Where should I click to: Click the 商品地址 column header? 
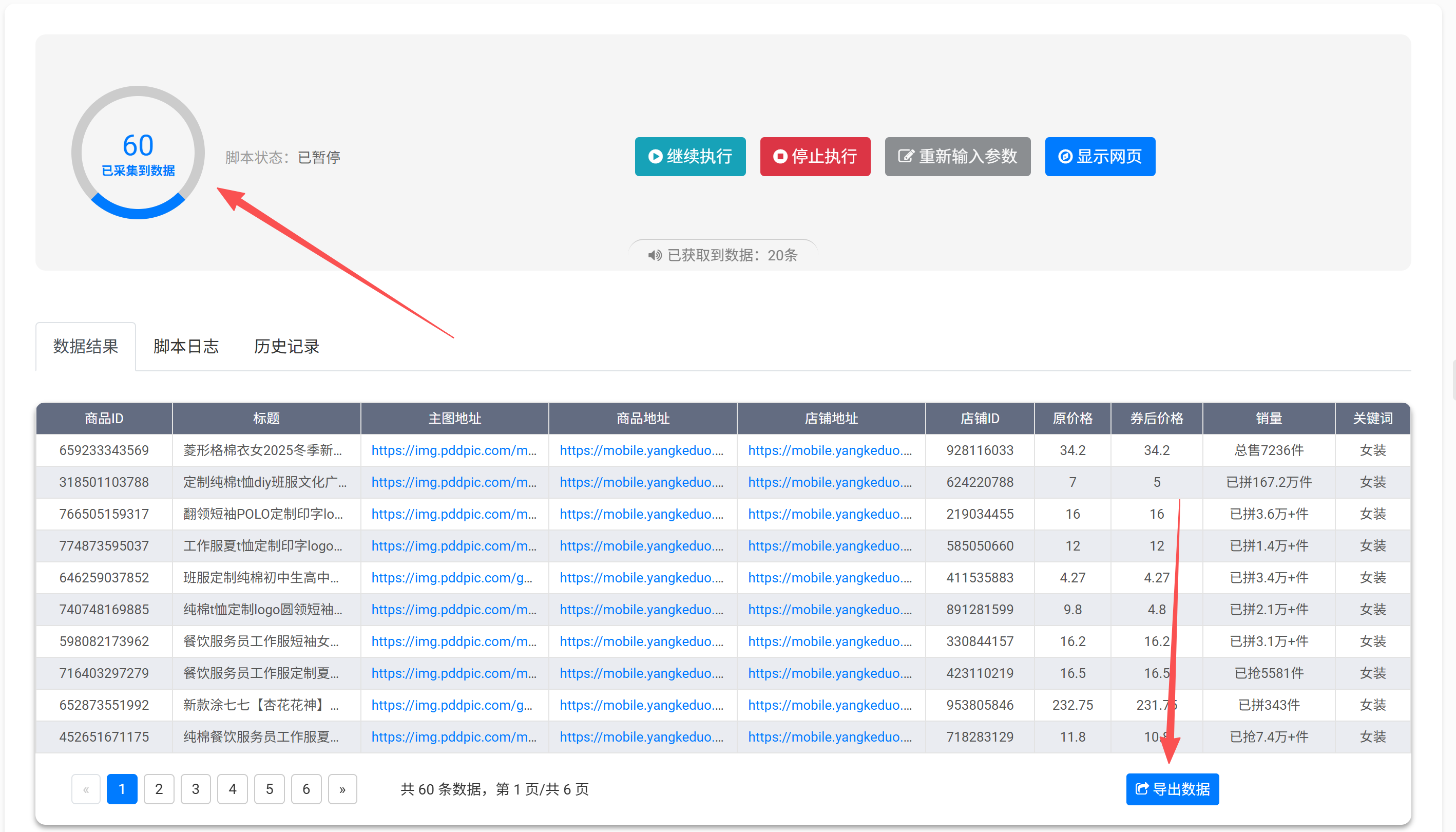[x=643, y=419]
